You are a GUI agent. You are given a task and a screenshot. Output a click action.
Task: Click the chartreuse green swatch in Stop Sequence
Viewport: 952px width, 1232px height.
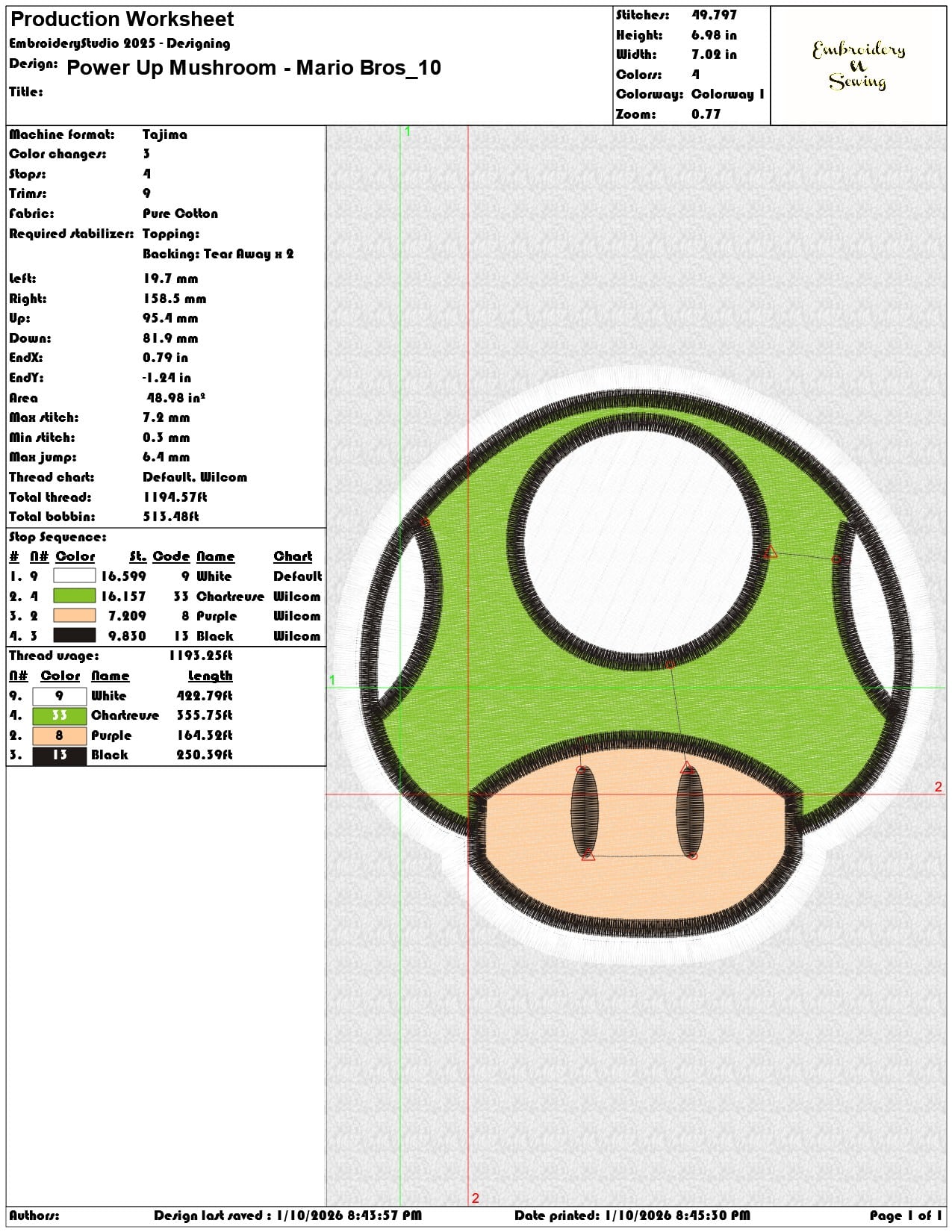coord(75,596)
